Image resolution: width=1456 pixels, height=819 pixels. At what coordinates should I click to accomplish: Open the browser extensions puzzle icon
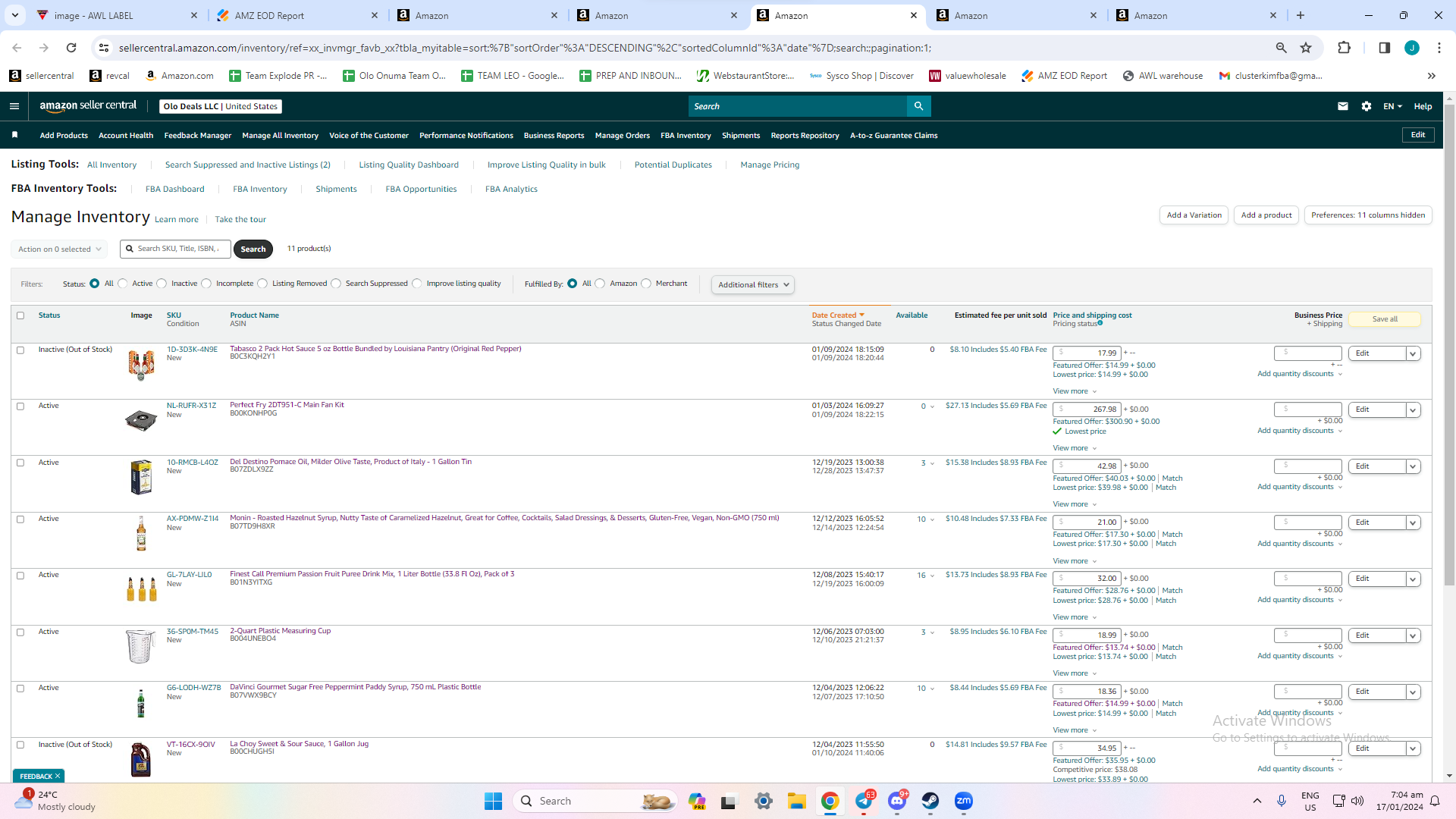pyautogui.click(x=1344, y=48)
